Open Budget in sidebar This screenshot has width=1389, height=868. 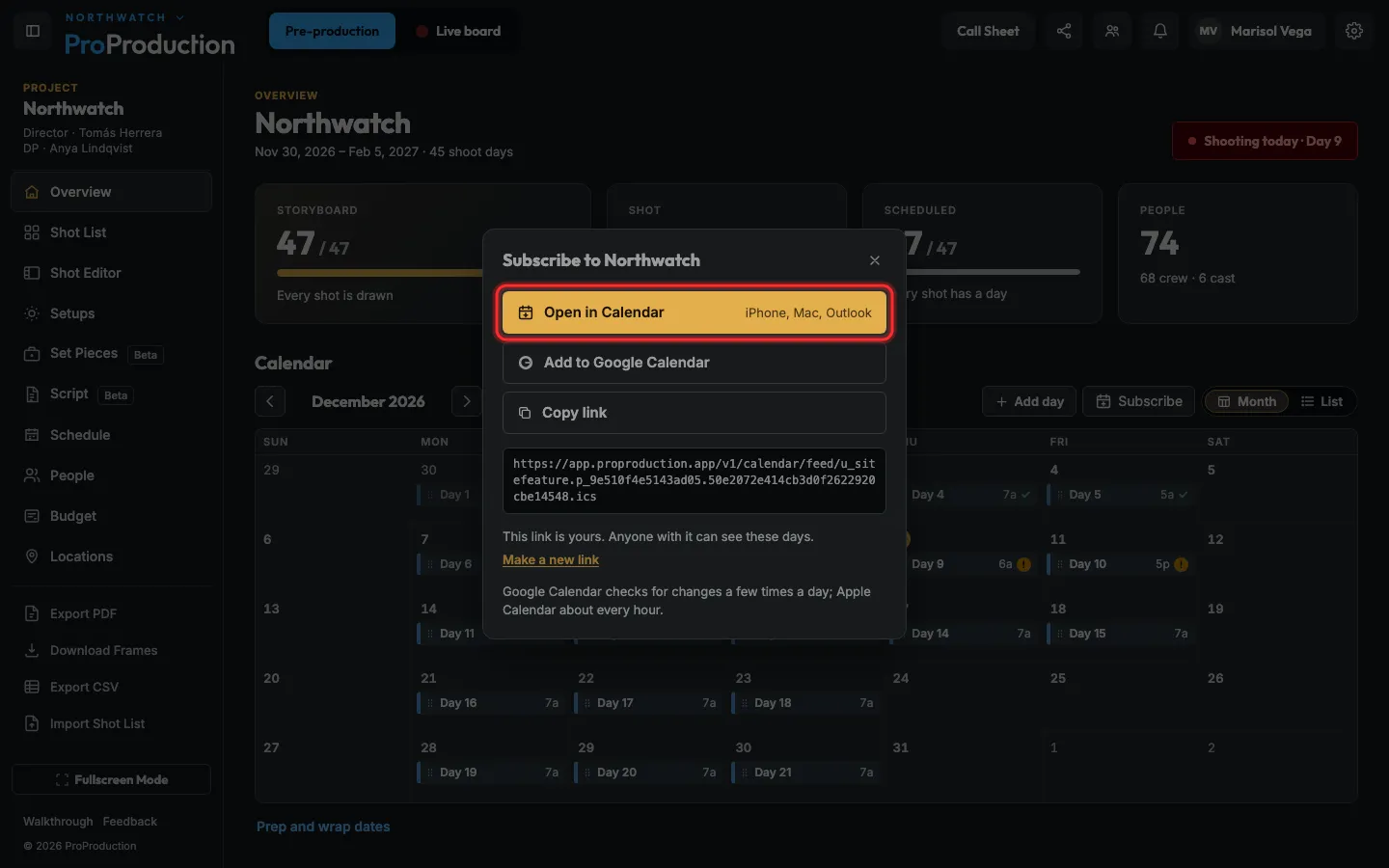pyautogui.click(x=112, y=516)
